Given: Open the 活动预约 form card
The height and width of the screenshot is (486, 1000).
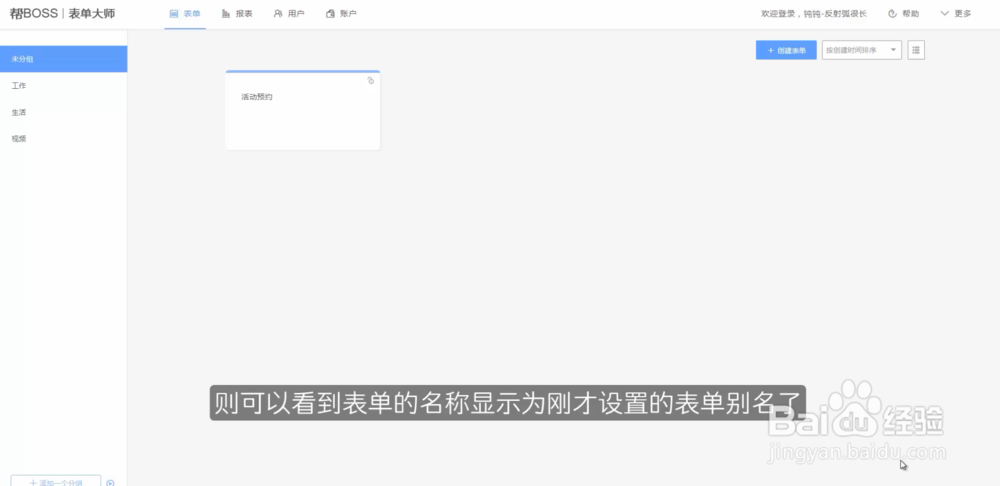Looking at the screenshot, I should (303, 110).
